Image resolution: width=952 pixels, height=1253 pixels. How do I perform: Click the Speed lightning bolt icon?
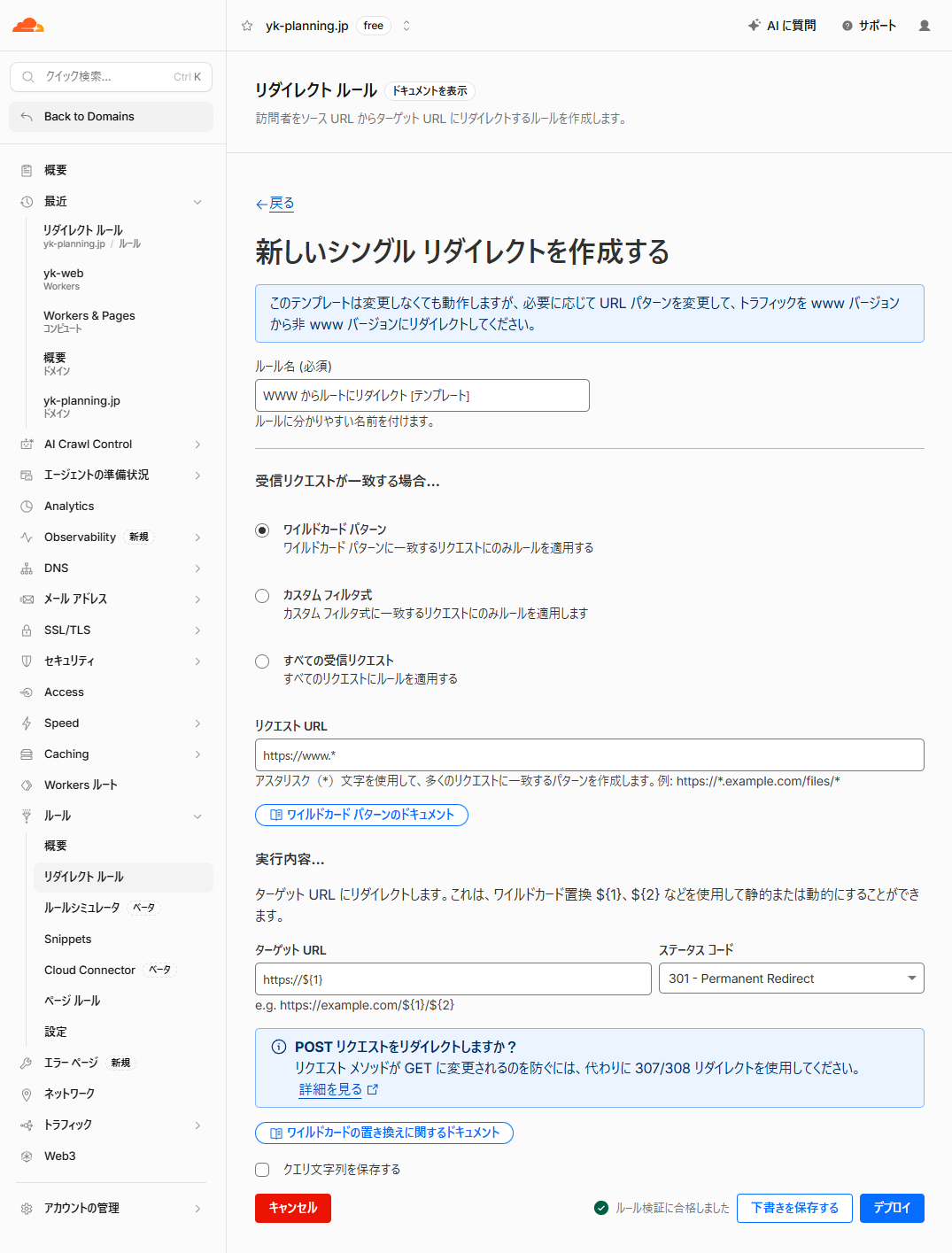27,723
